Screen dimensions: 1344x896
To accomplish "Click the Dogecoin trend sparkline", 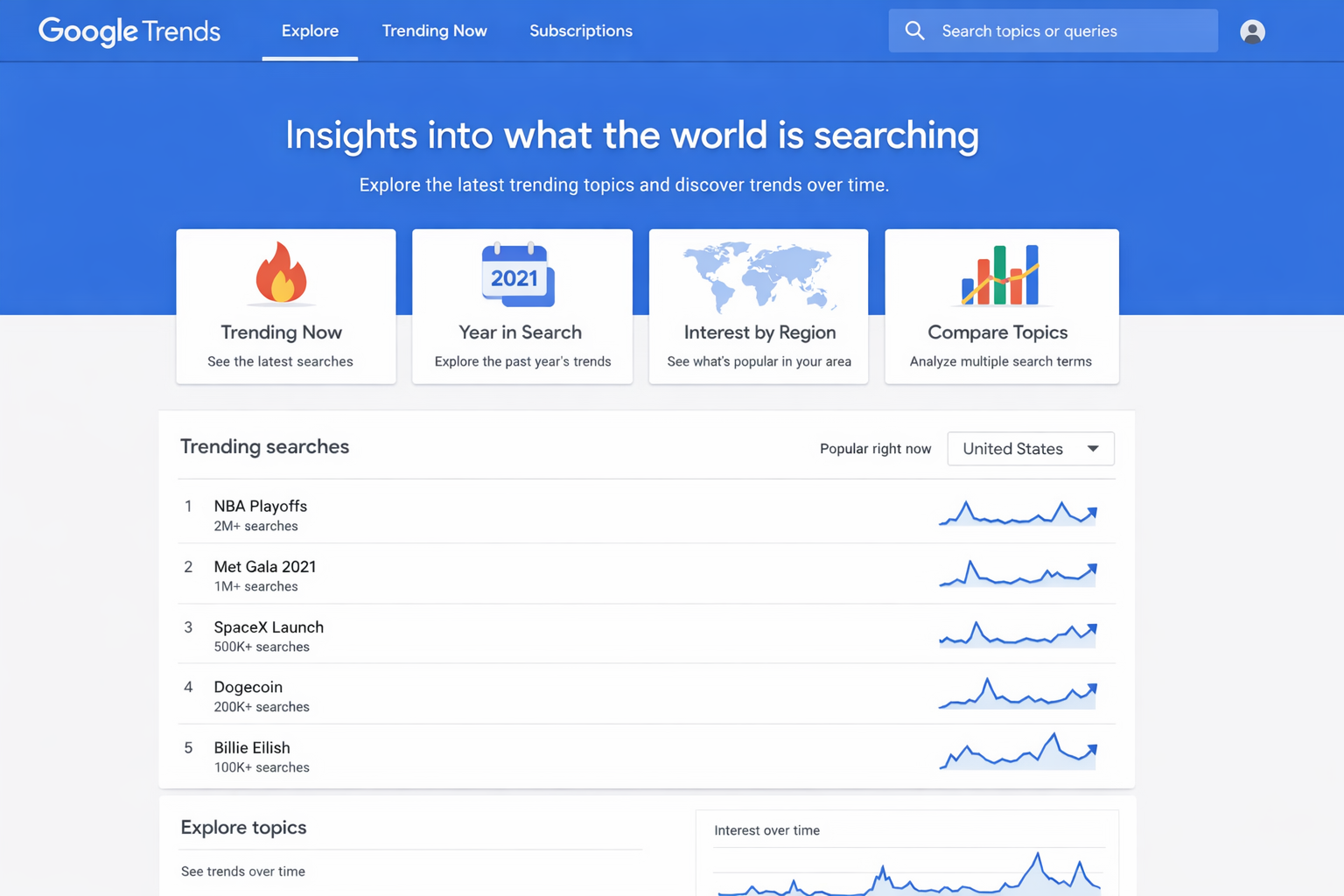I will click(1018, 695).
